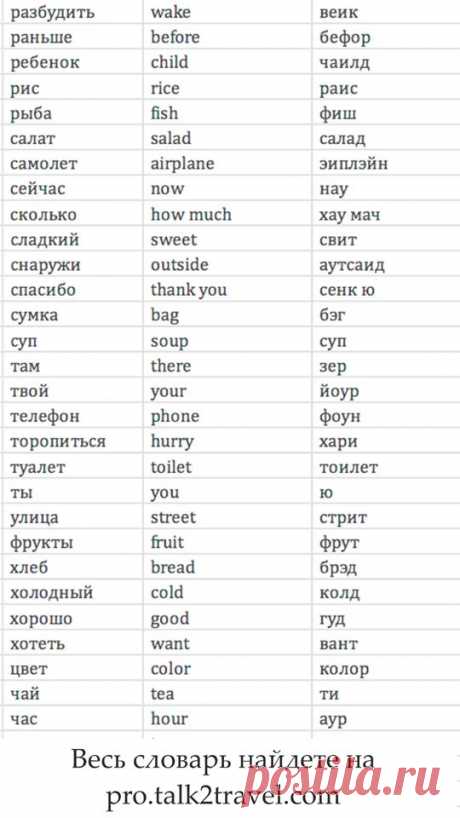Click the English word "toilet"
460x818 pixels.
pyautogui.click(x=171, y=467)
